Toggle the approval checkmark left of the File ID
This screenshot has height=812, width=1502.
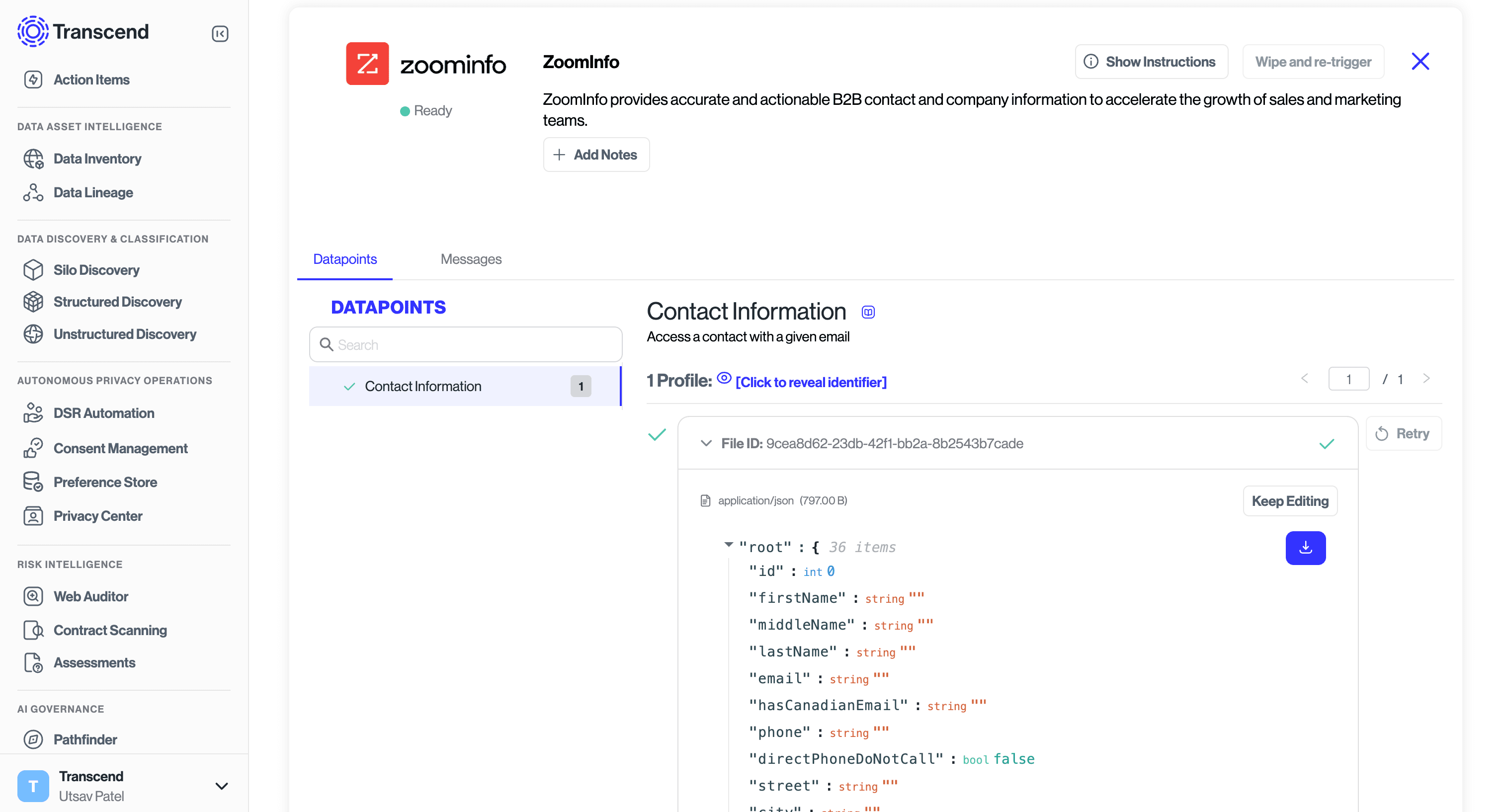[657, 435]
